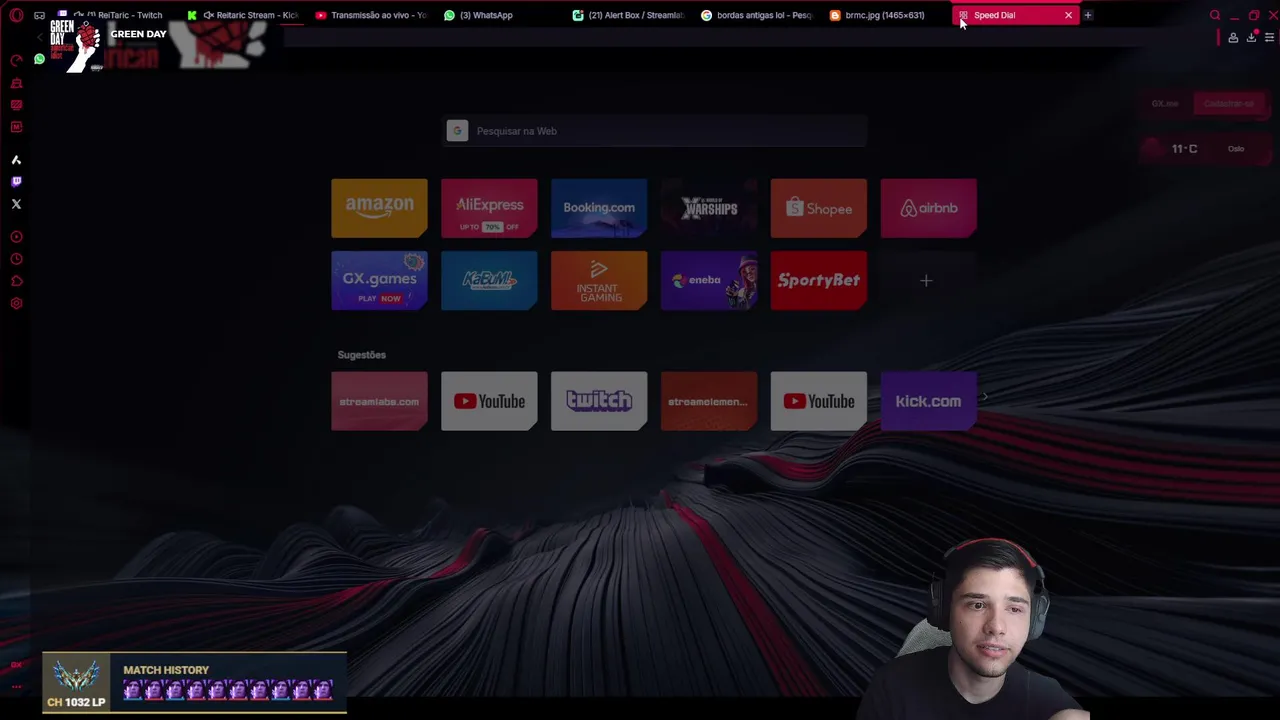This screenshot has width=1280, height=720.
Task: Open the Booking.com speed dial tile
Action: pos(599,208)
